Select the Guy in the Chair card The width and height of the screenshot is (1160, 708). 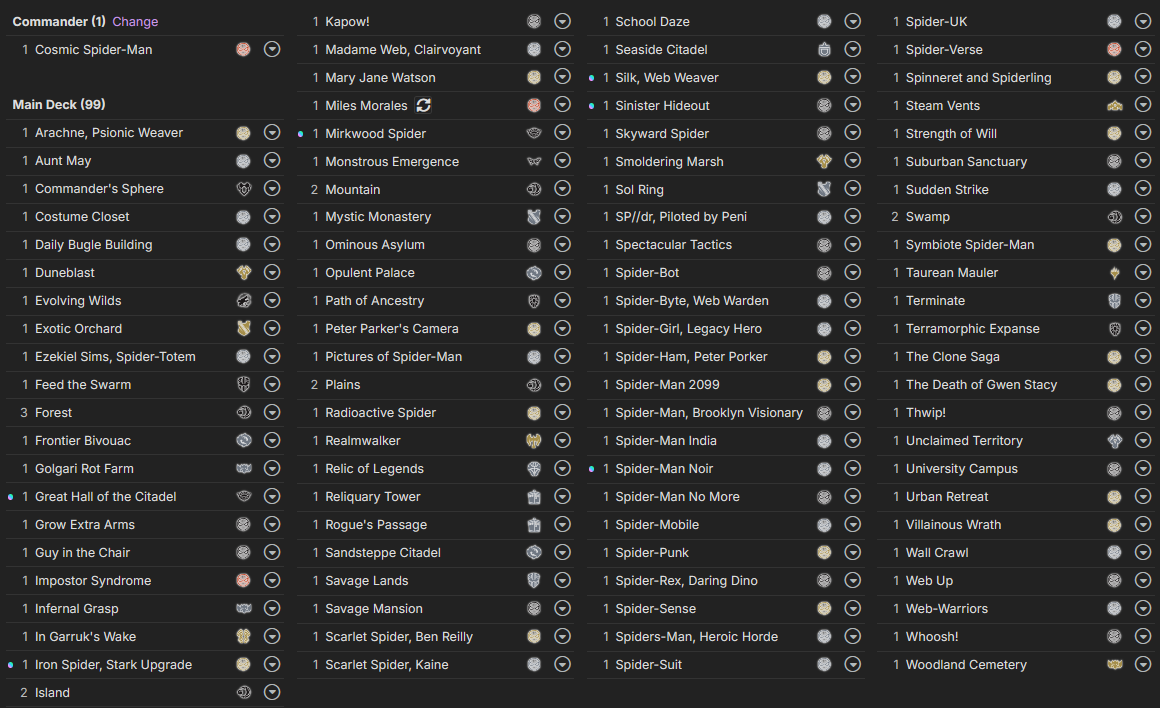click(x=82, y=553)
